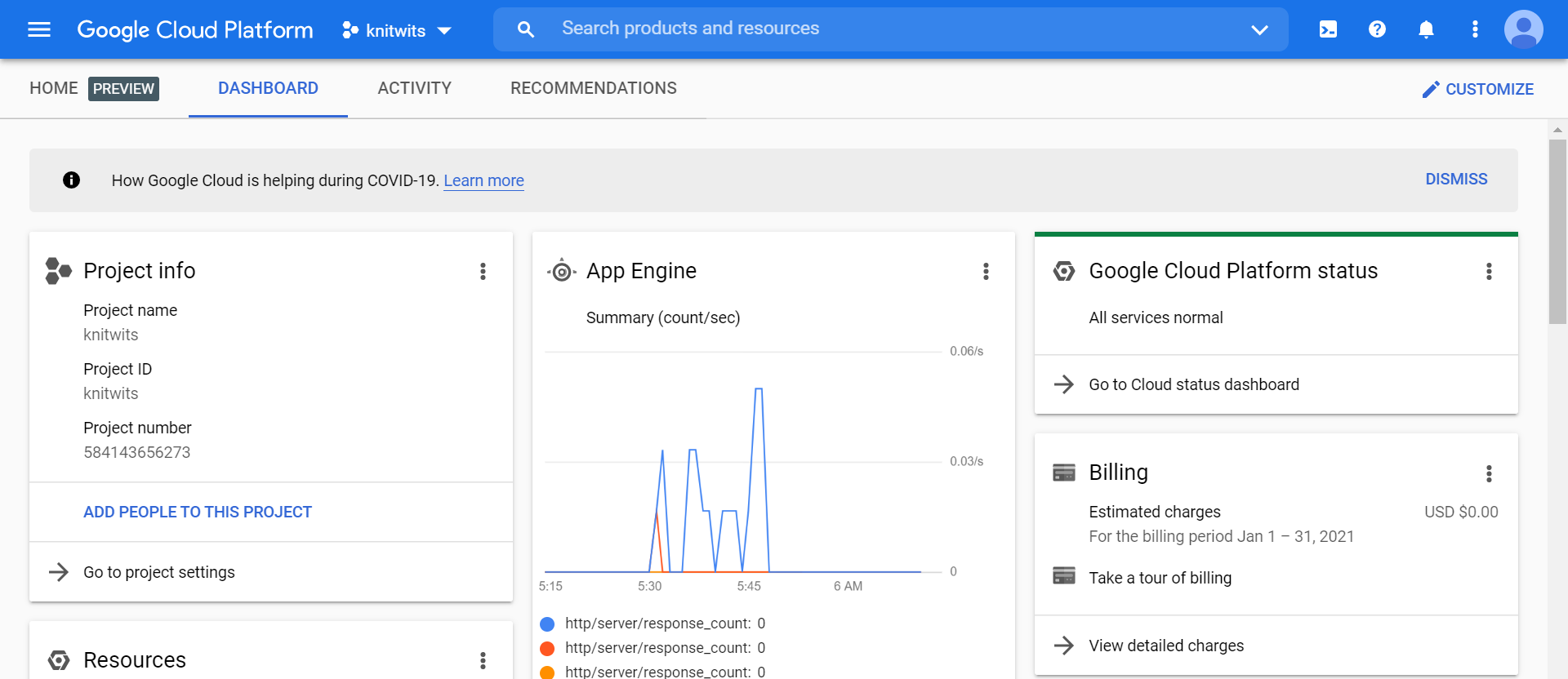
Task: Click the COVID-19 banner info icon
Action: (72, 180)
